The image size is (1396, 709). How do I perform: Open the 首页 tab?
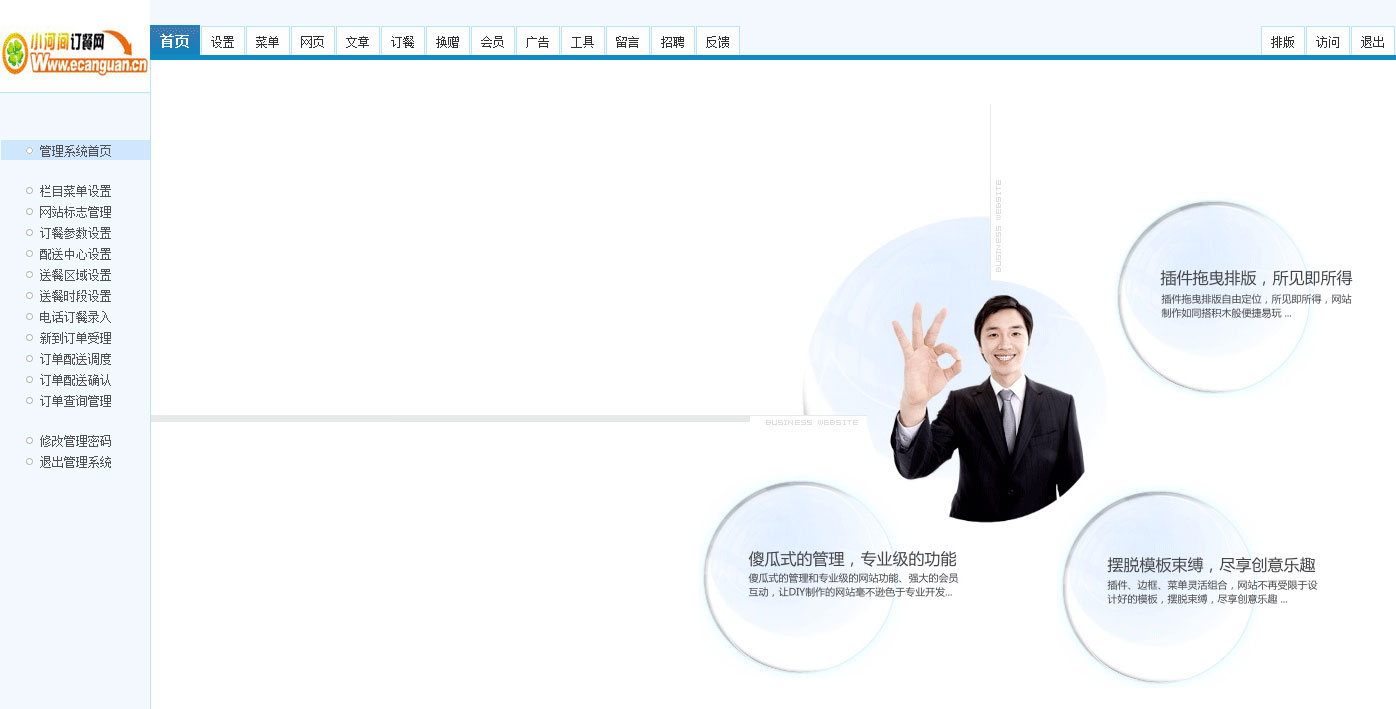[175, 41]
